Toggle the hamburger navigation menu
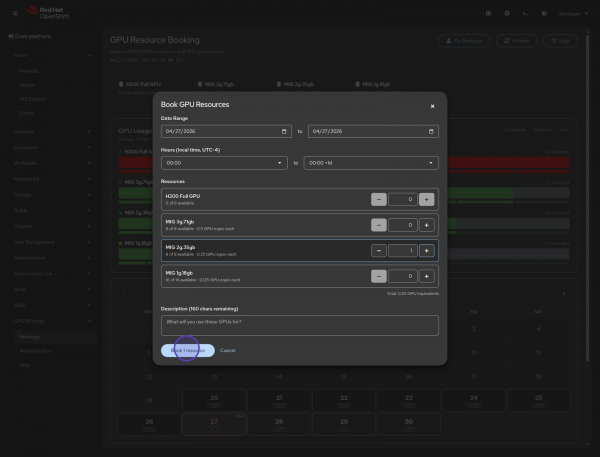This screenshot has height=457, width=600. click(15, 13)
